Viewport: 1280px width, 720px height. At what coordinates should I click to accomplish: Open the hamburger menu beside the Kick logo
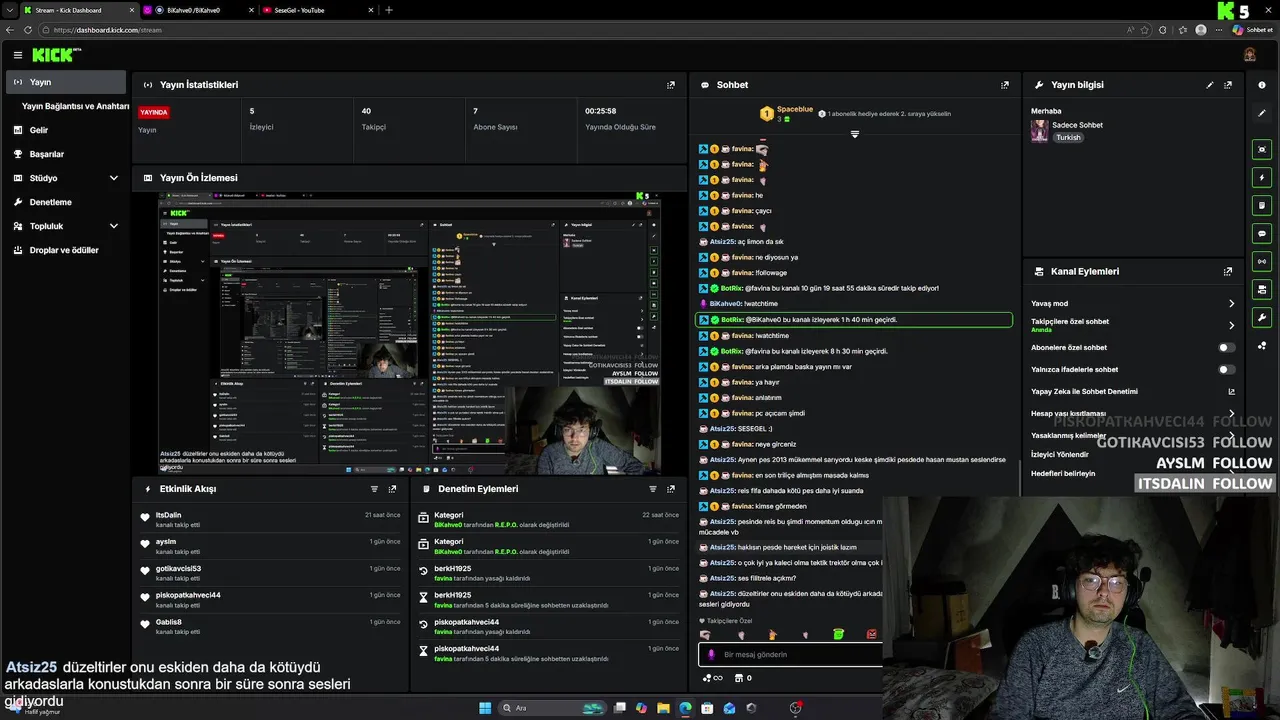click(x=17, y=55)
